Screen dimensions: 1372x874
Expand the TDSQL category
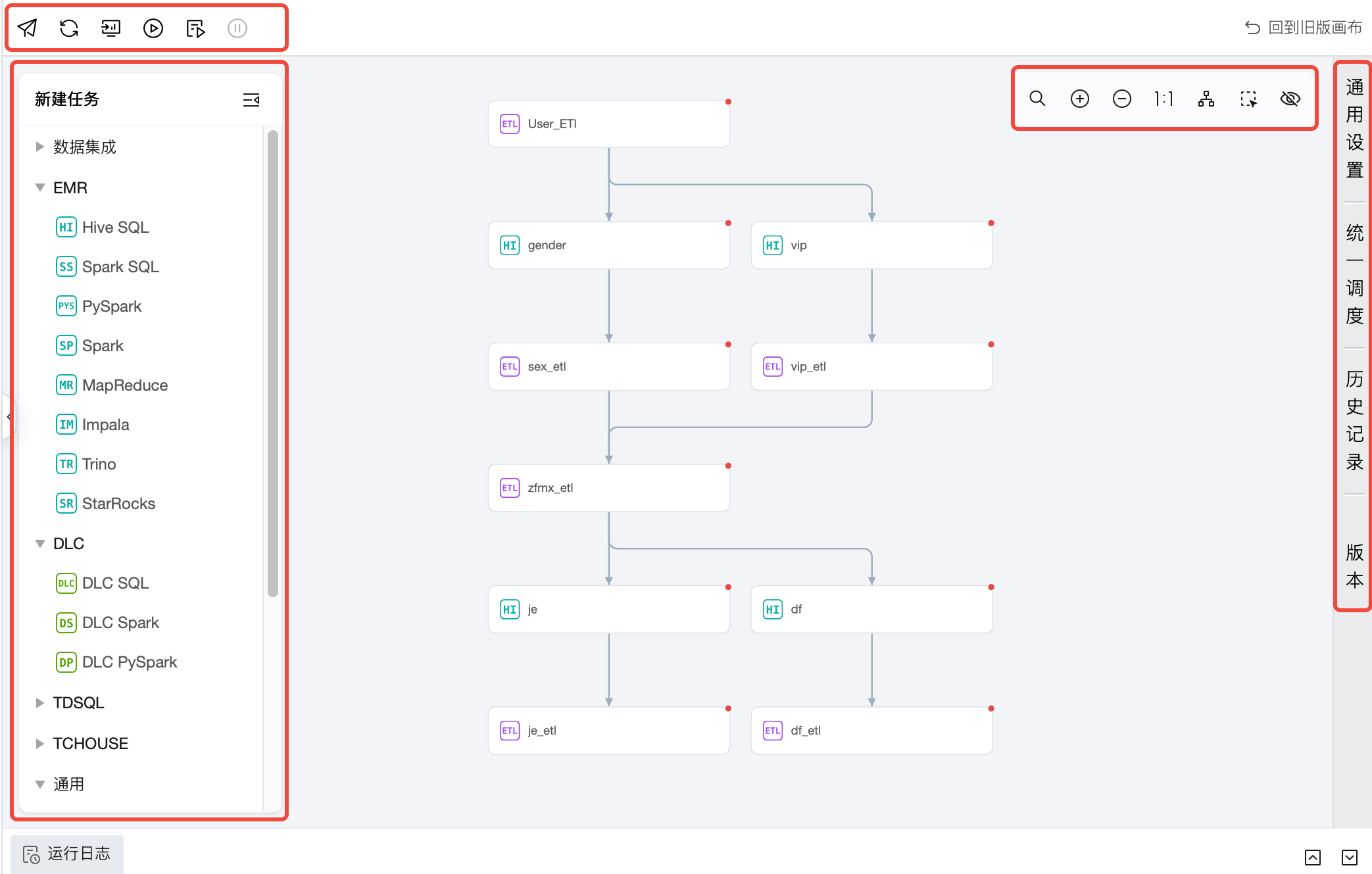40,703
